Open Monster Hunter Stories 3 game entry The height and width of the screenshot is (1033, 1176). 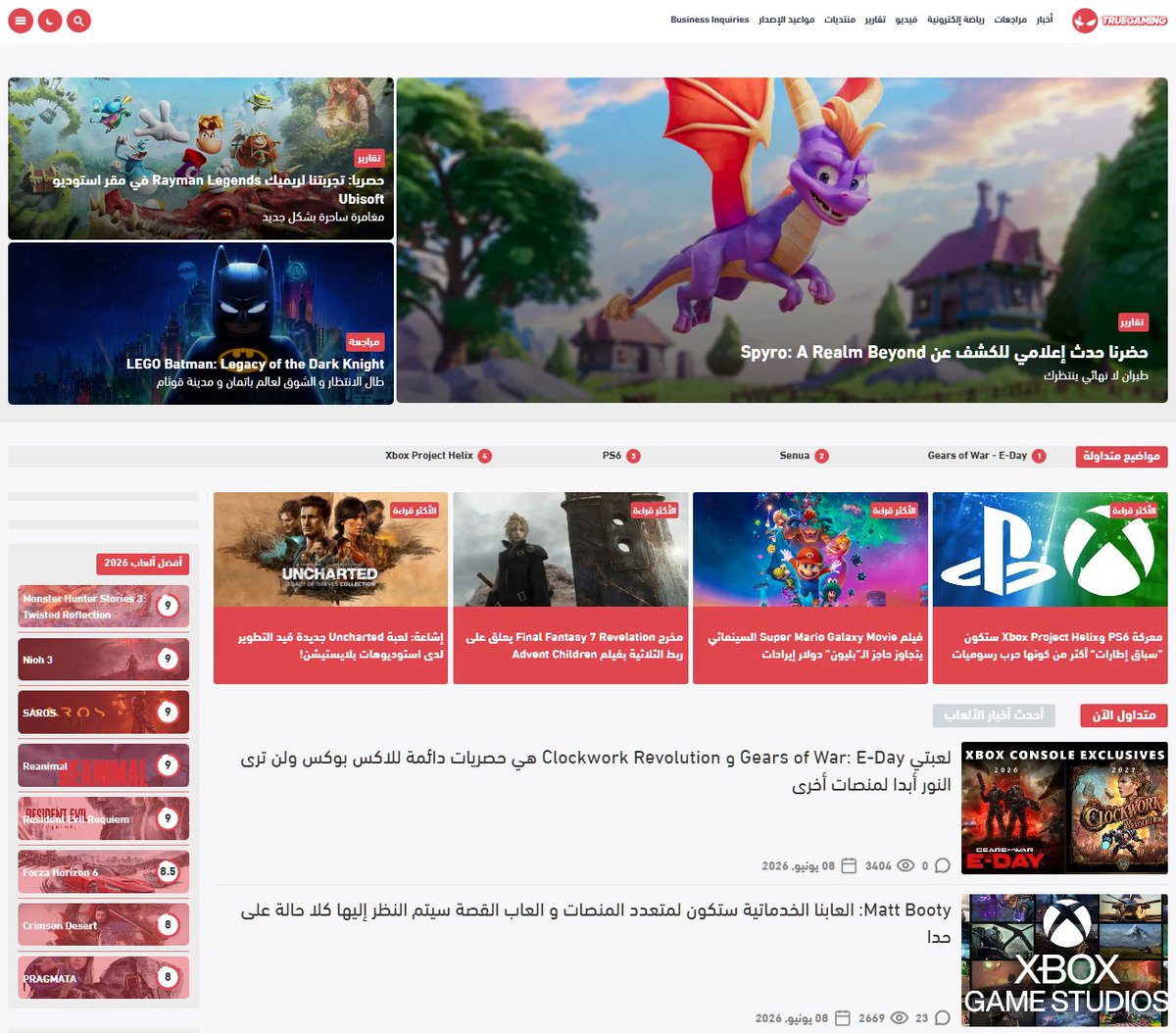[103, 607]
